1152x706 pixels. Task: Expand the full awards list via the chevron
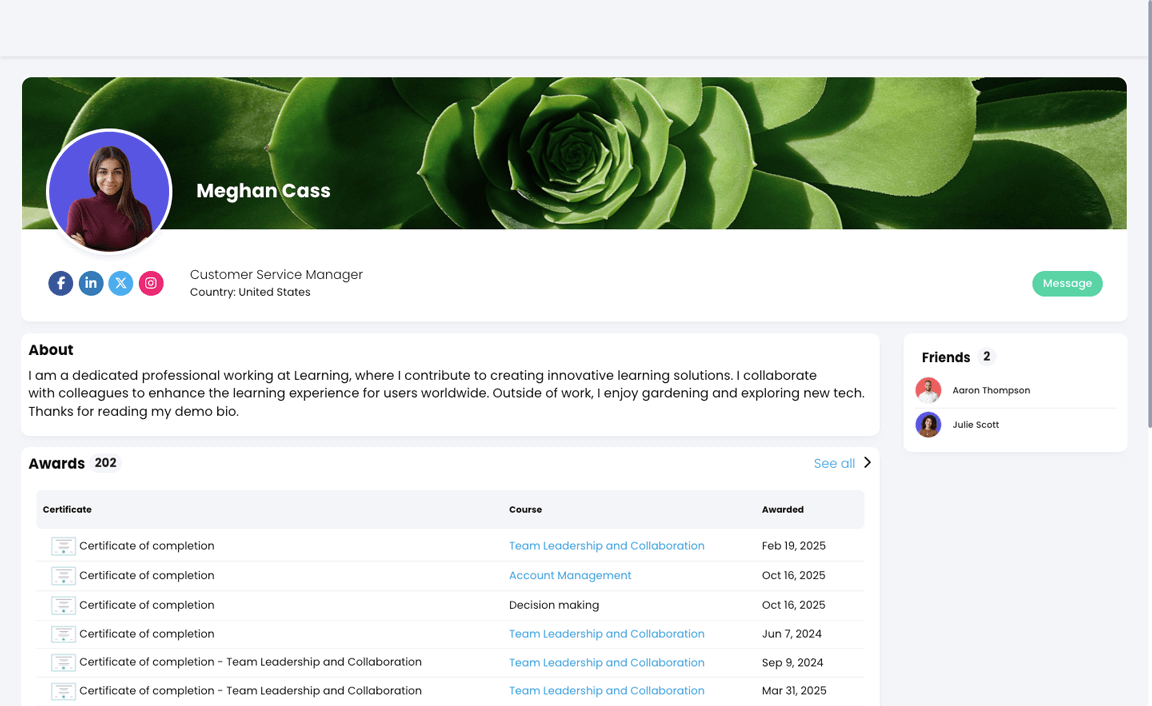coord(868,463)
